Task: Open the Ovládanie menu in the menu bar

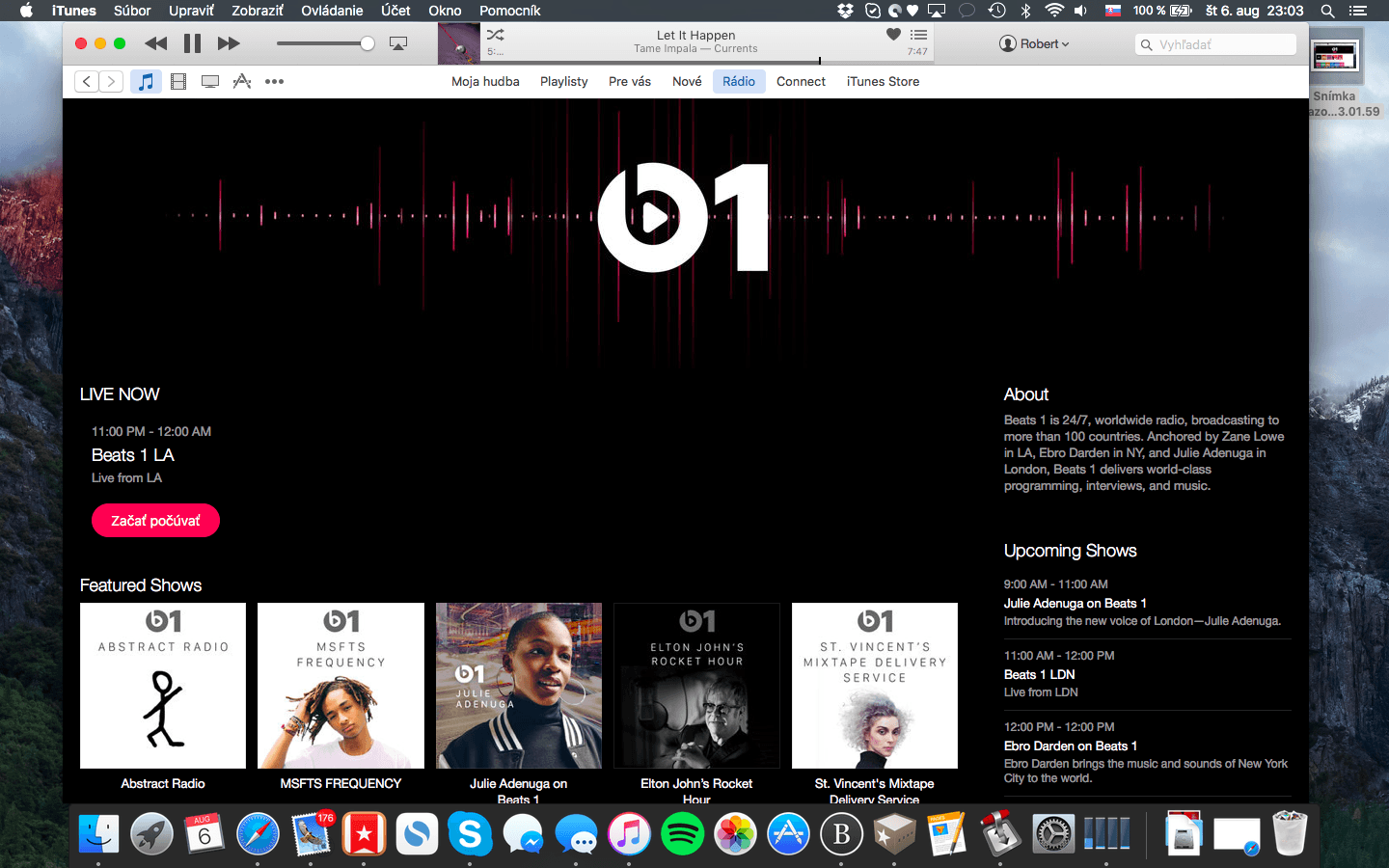Action: click(332, 11)
